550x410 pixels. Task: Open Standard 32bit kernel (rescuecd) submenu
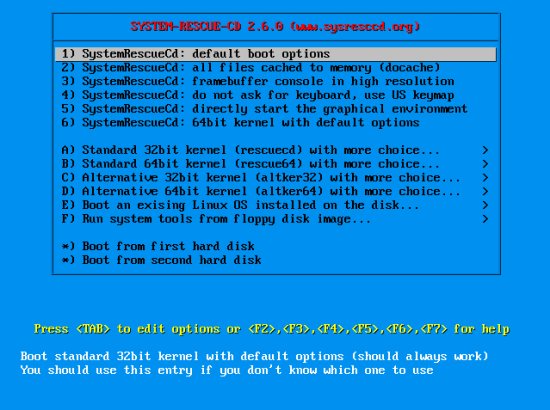pos(276,150)
